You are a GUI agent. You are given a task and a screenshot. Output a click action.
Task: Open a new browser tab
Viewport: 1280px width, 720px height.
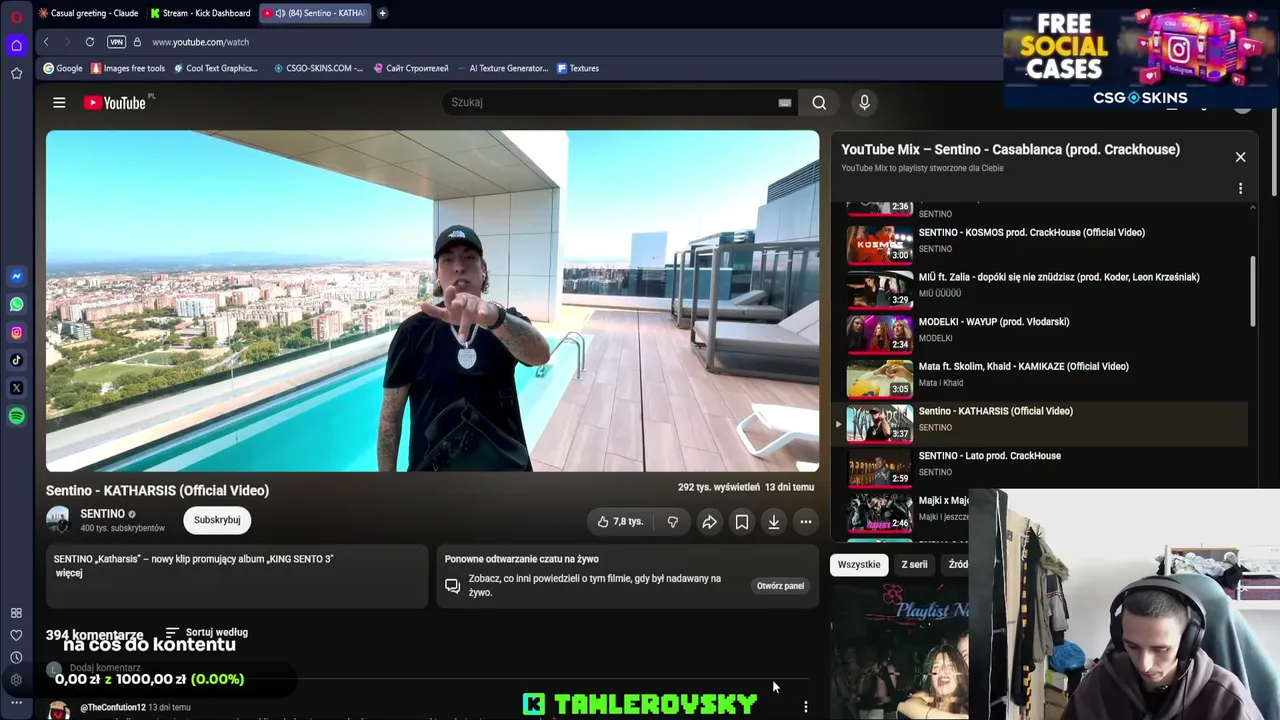click(x=382, y=13)
